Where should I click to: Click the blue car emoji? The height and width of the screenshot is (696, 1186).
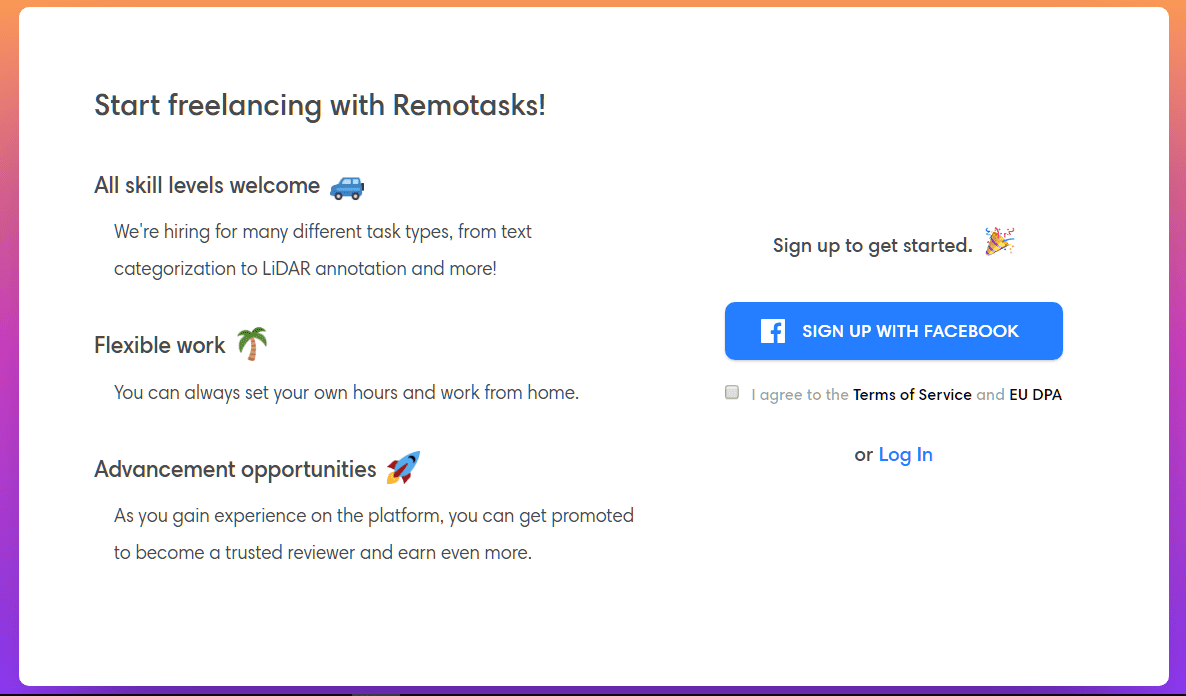(x=347, y=187)
